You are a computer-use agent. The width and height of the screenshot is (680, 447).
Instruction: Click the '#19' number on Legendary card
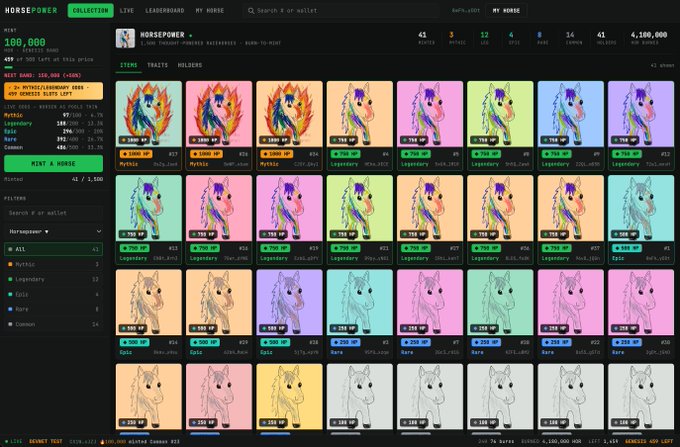314,248
